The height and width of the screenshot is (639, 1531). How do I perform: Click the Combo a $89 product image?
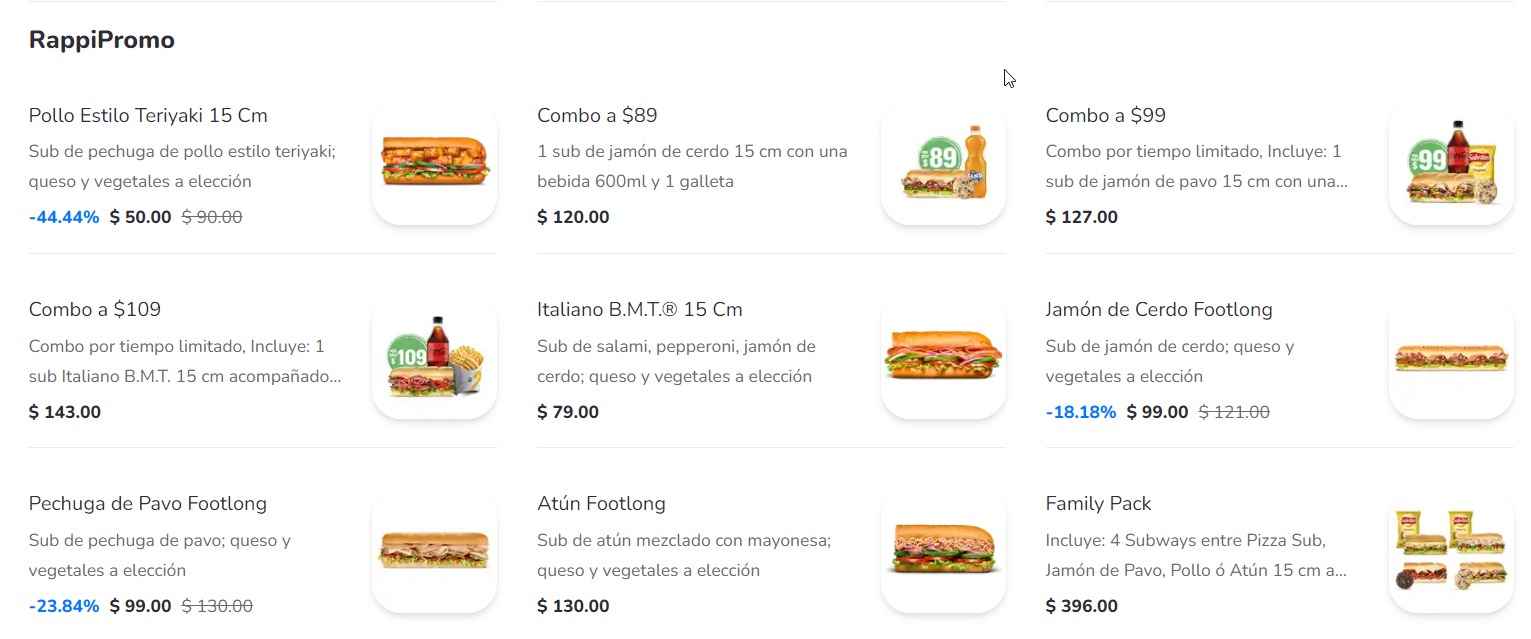pyautogui.click(x=942, y=163)
